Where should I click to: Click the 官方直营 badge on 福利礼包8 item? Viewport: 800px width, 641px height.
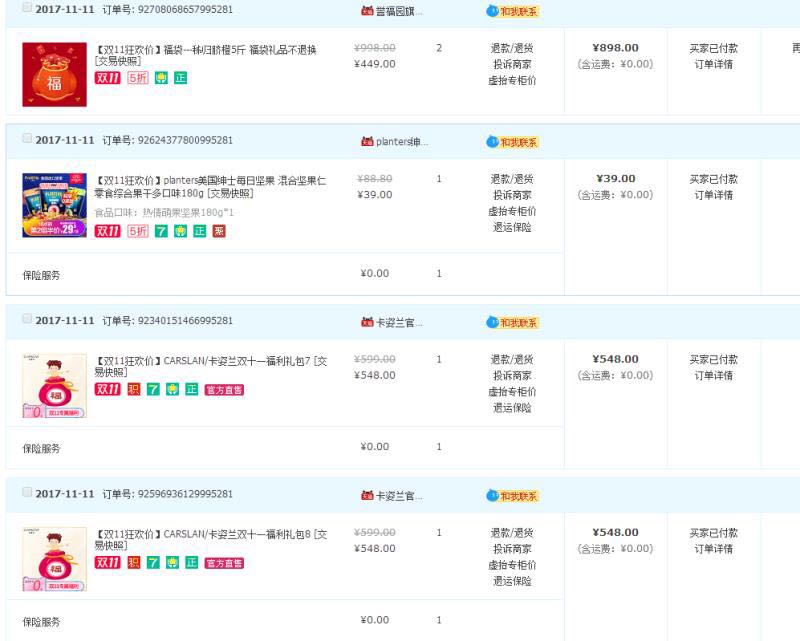[x=225, y=563]
